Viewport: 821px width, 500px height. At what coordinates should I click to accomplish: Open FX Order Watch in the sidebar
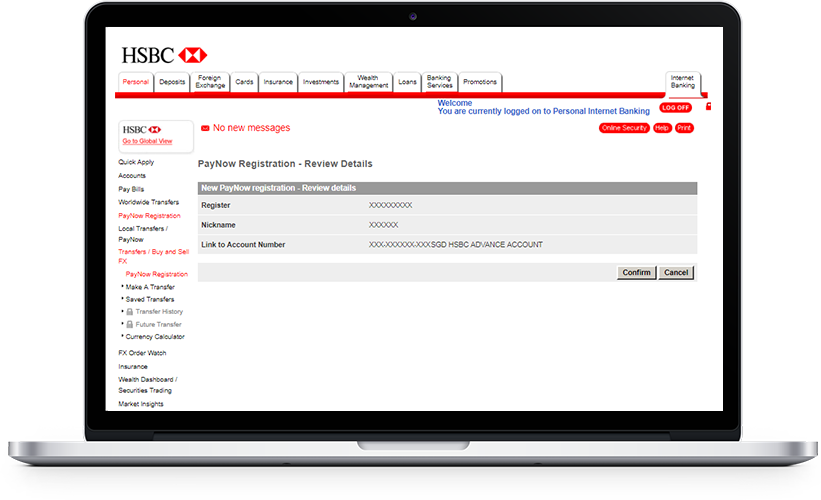pos(142,353)
